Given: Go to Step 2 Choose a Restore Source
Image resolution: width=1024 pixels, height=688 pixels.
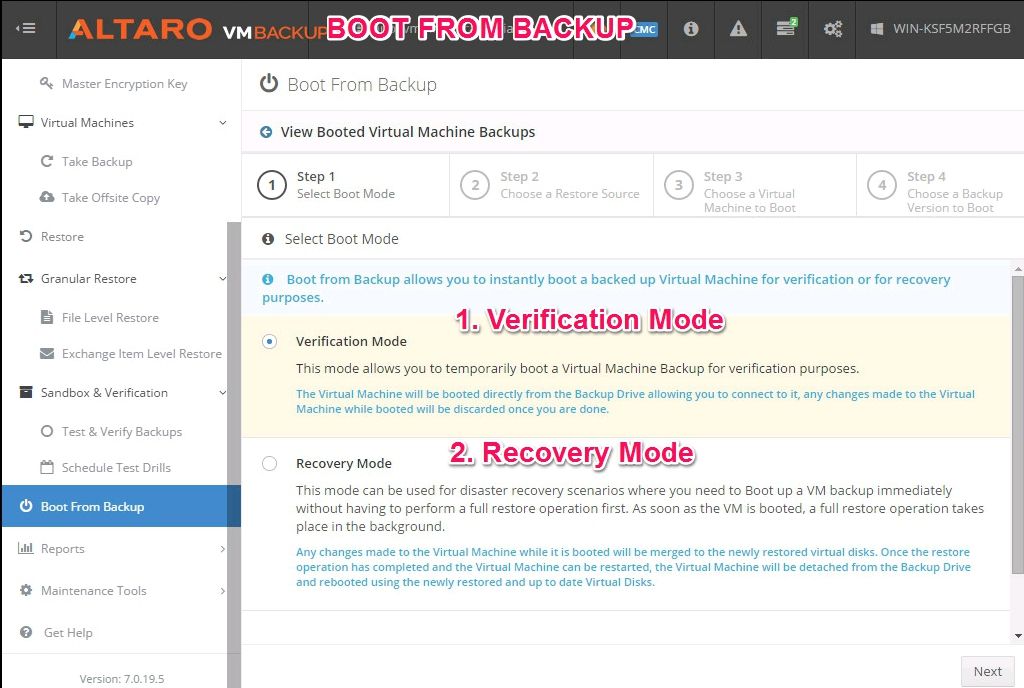Looking at the screenshot, I should (551, 185).
